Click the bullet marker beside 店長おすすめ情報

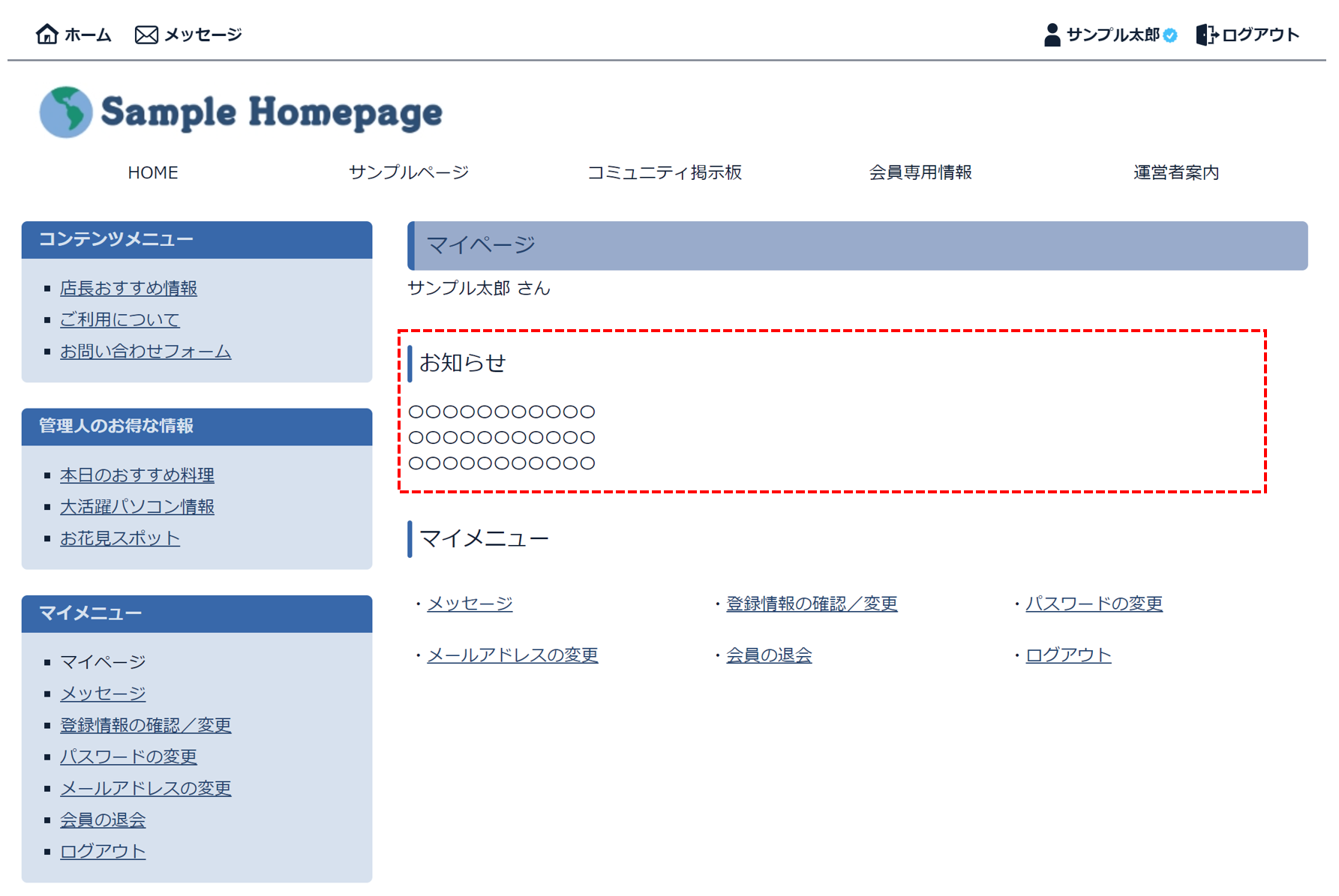[x=48, y=288]
